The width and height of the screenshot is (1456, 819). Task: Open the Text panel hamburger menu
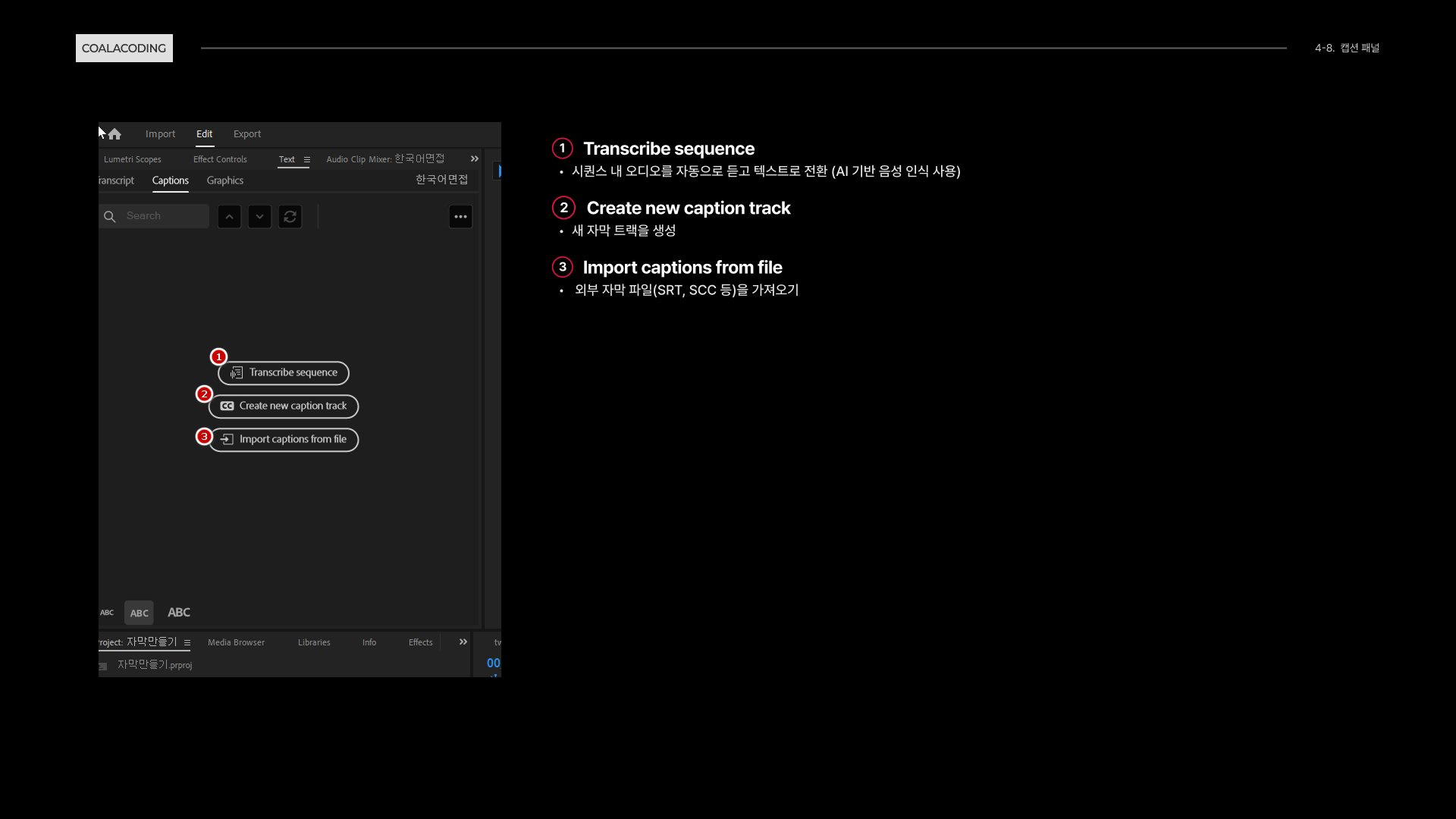(x=307, y=160)
